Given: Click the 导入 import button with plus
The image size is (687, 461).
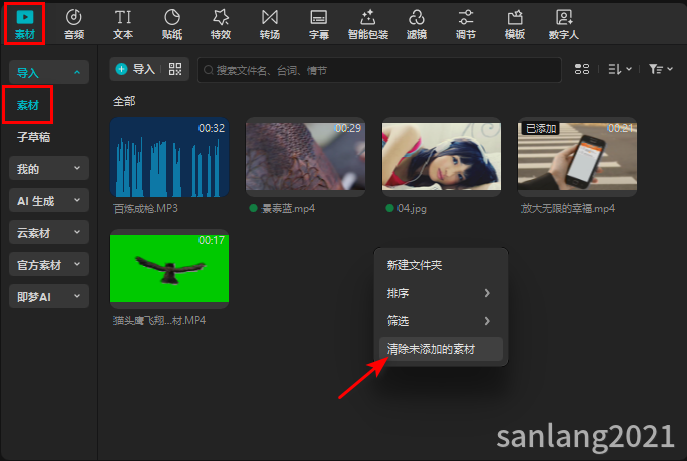Looking at the screenshot, I should click(135, 69).
